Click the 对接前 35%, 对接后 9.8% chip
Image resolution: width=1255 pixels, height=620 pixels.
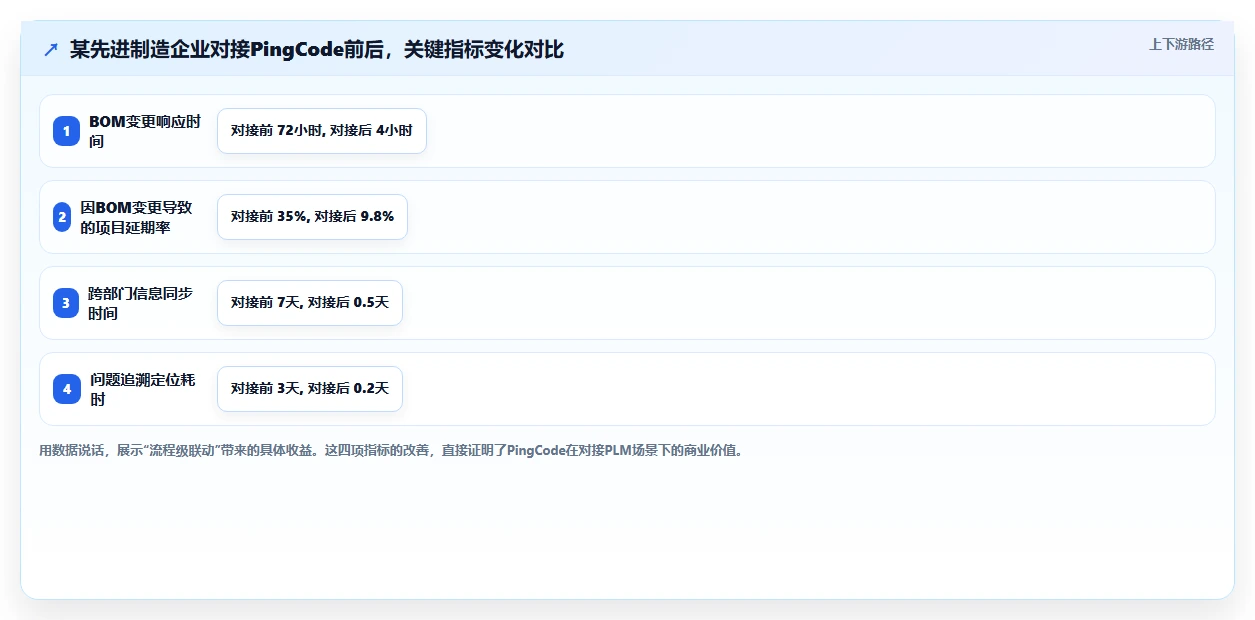click(312, 217)
